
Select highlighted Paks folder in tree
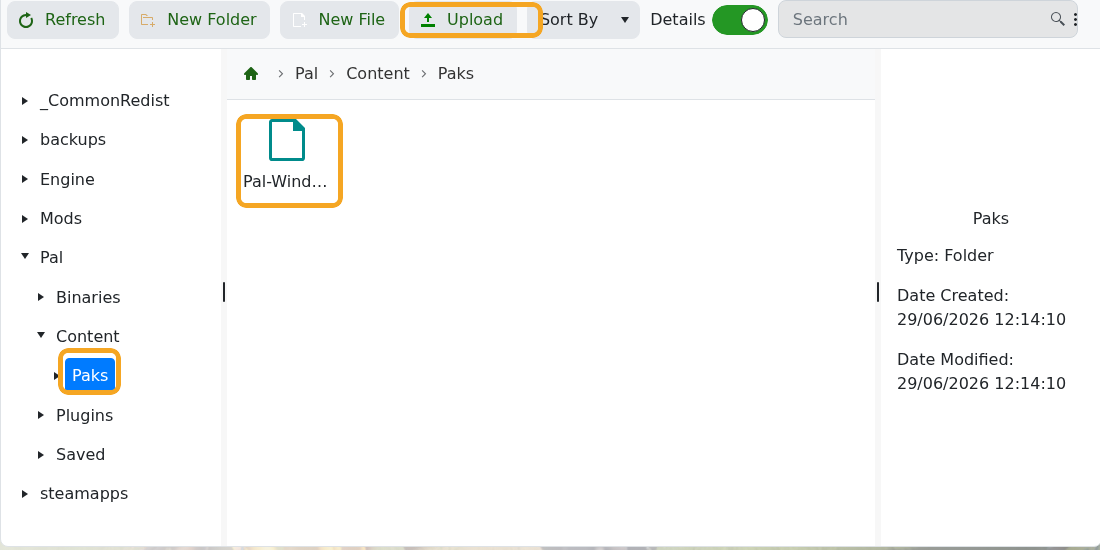(90, 375)
